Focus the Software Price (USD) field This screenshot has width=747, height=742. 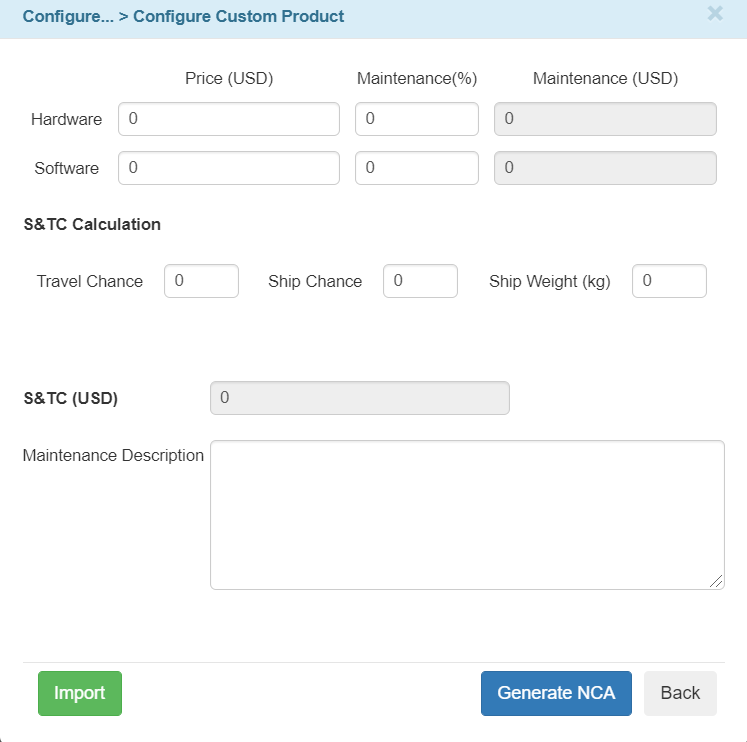[x=229, y=168]
